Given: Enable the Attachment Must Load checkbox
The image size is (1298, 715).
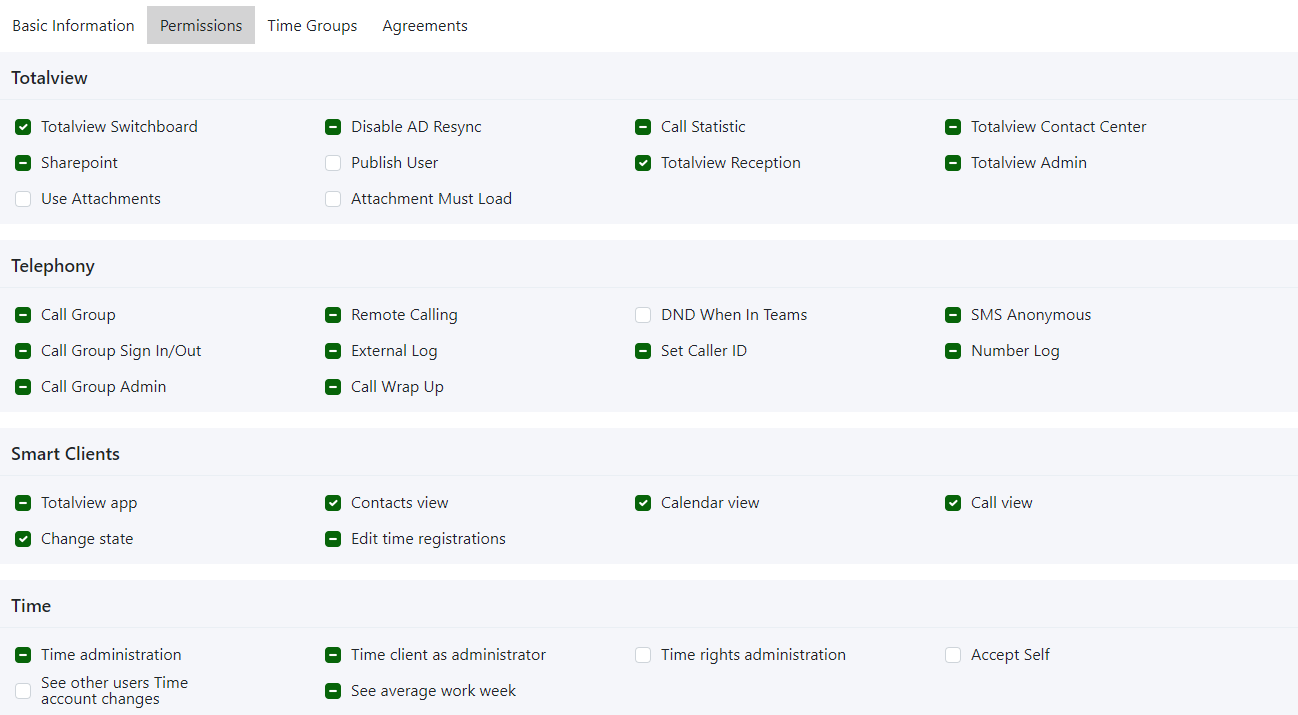Looking at the screenshot, I should (x=333, y=199).
